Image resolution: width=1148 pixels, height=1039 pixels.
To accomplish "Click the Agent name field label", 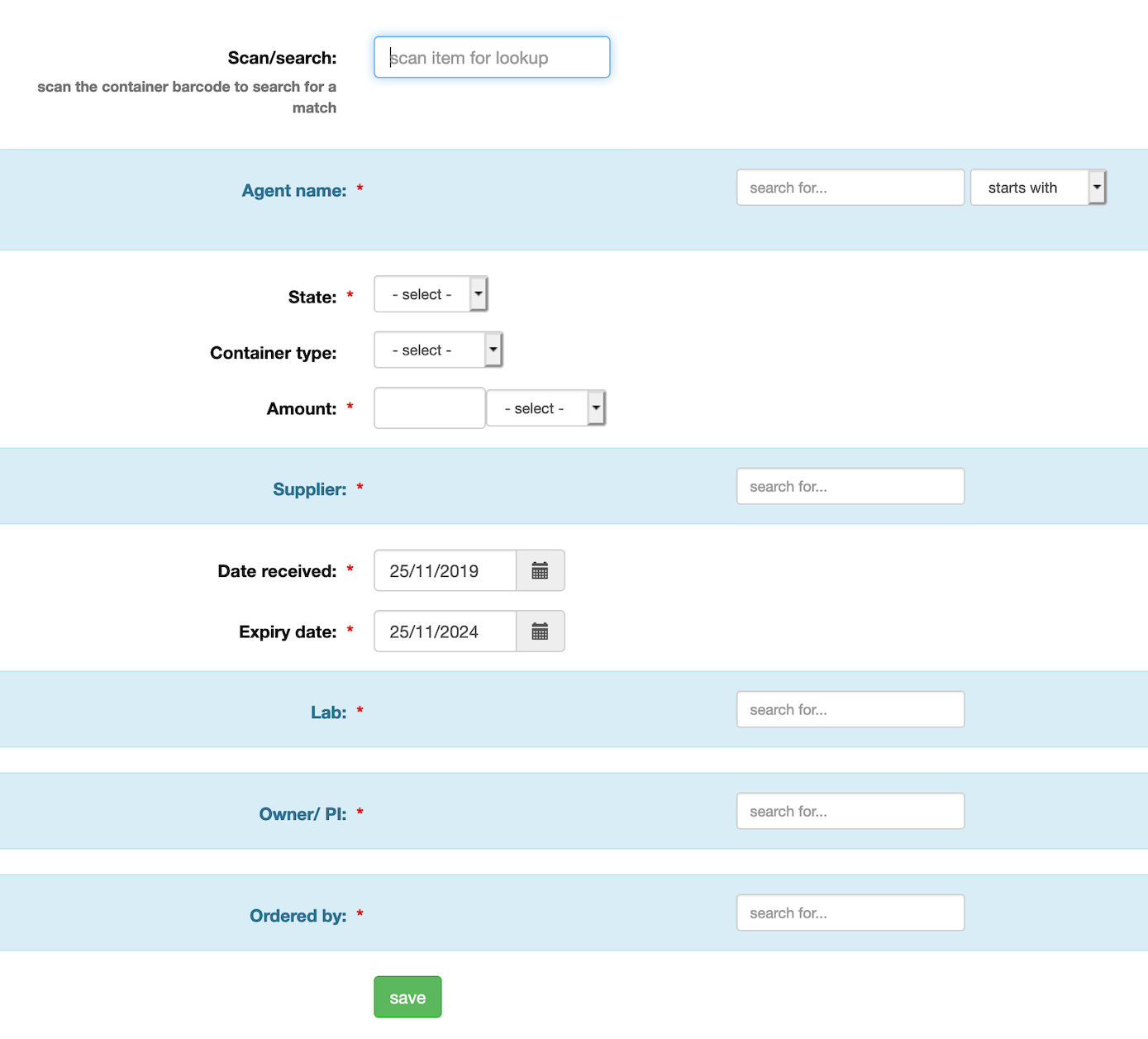I will coord(293,190).
